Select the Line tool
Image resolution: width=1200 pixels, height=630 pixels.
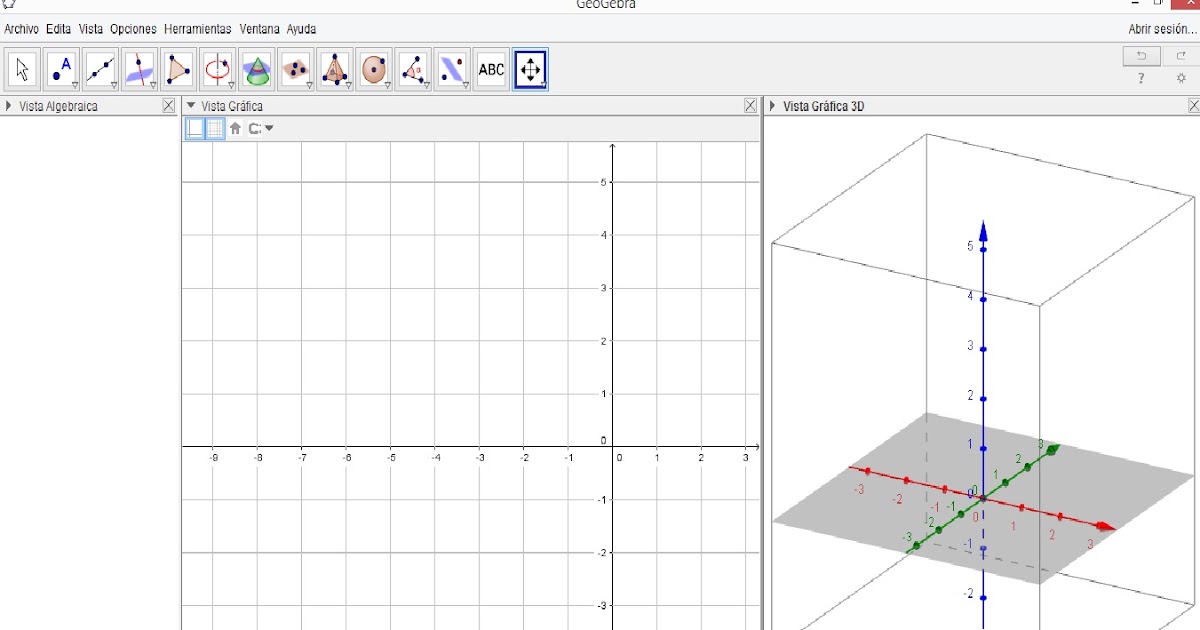[x=100, y=68]
